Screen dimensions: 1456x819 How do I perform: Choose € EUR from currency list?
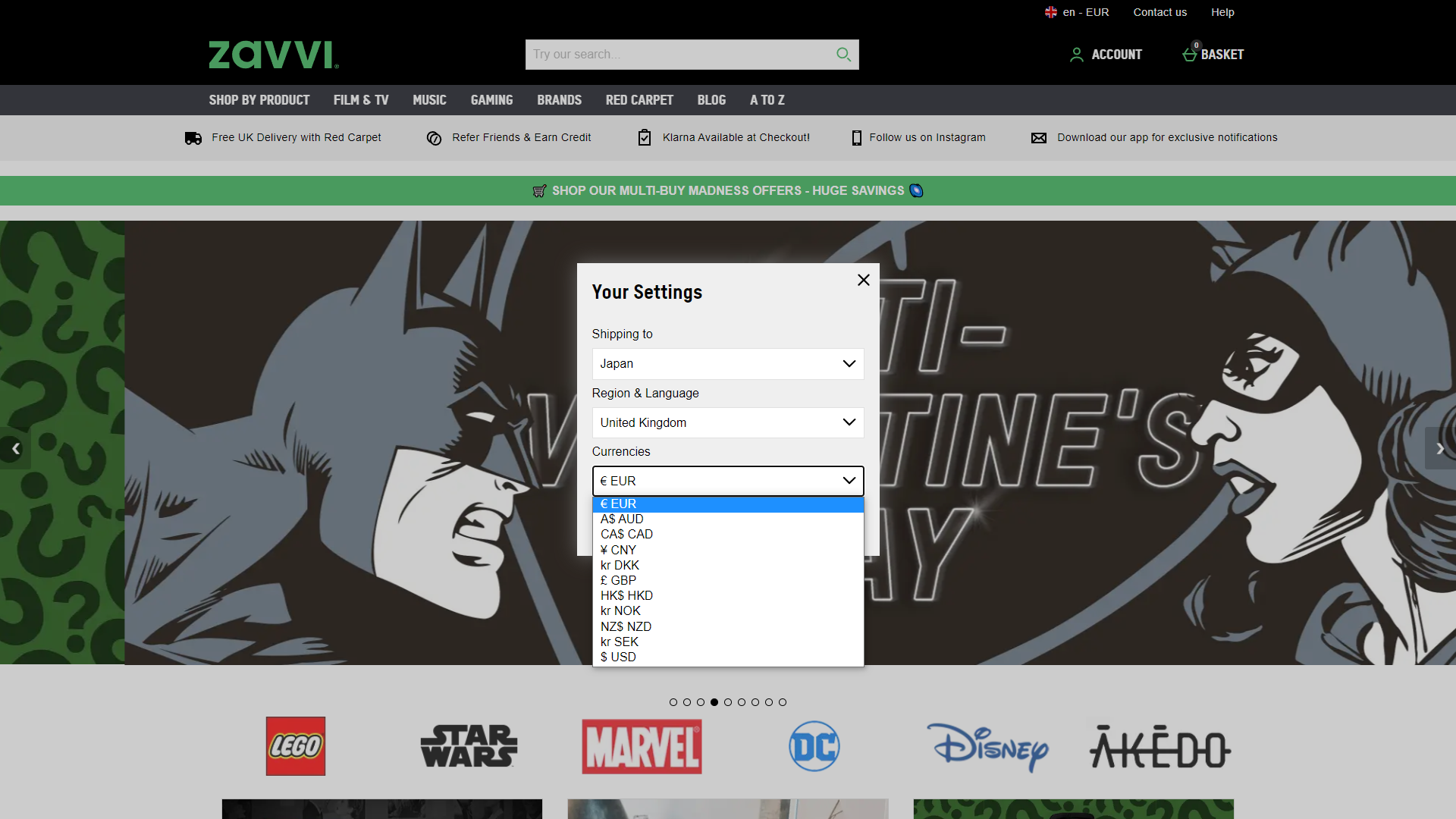[x=728, y=504]
